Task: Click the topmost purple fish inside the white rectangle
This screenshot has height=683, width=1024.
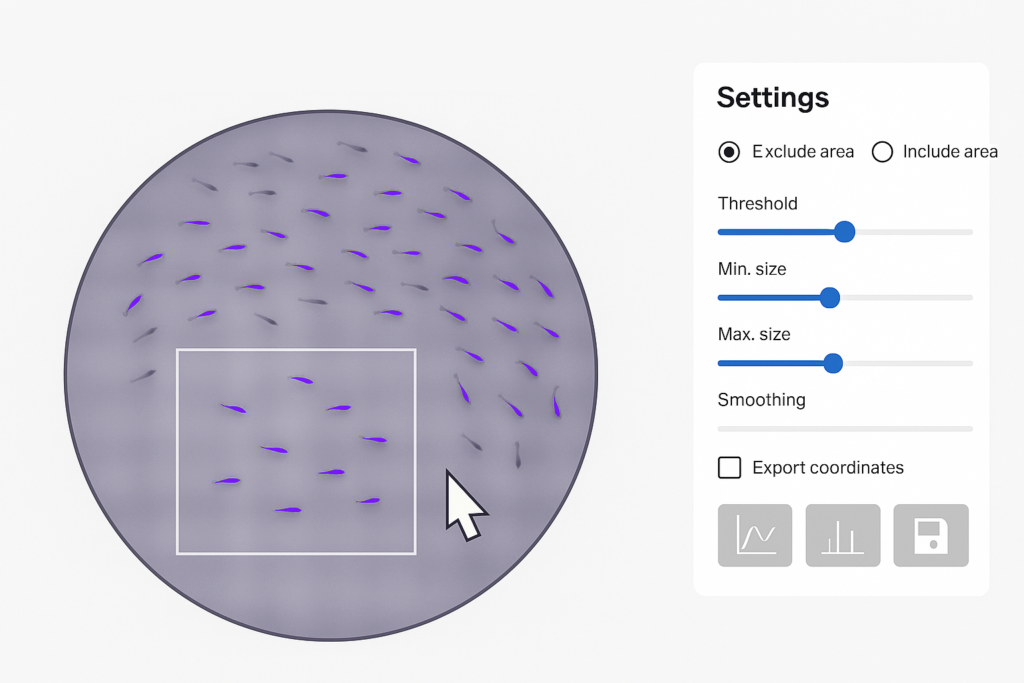Action: (x=300, y=379)
